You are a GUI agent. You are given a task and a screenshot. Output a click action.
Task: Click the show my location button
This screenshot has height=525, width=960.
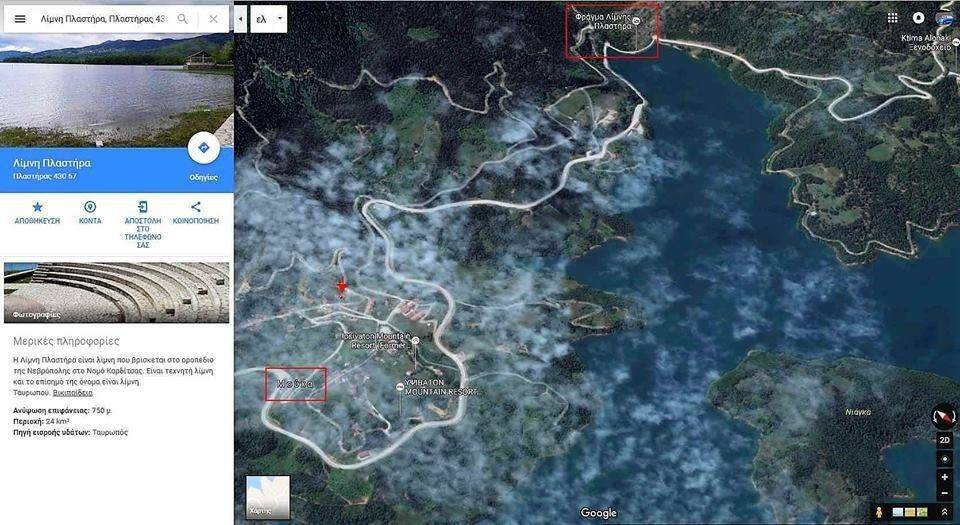pos(944,459)
